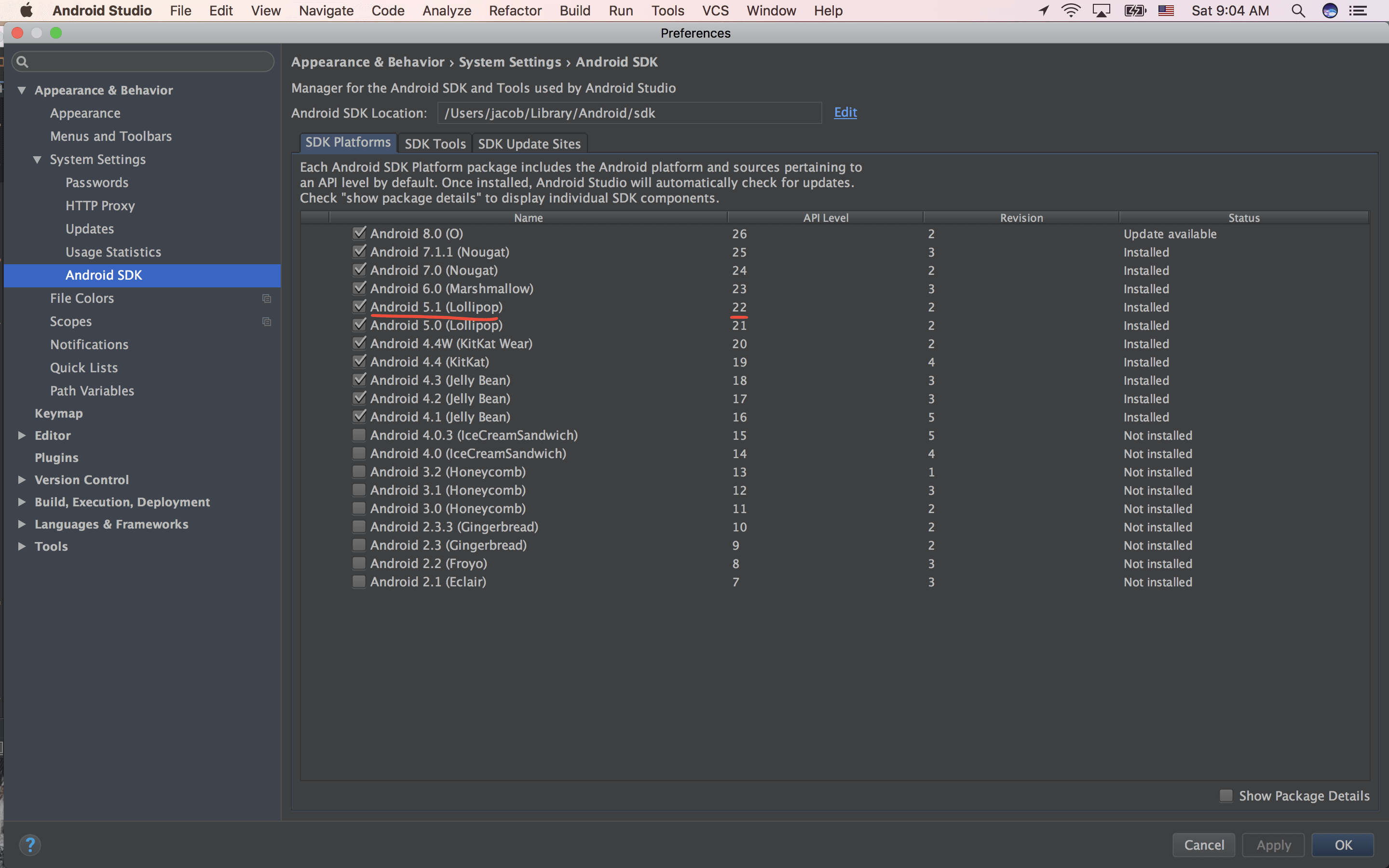1389x868 pixels.
Task: Click the Apply button
Action: point(1274,844)
